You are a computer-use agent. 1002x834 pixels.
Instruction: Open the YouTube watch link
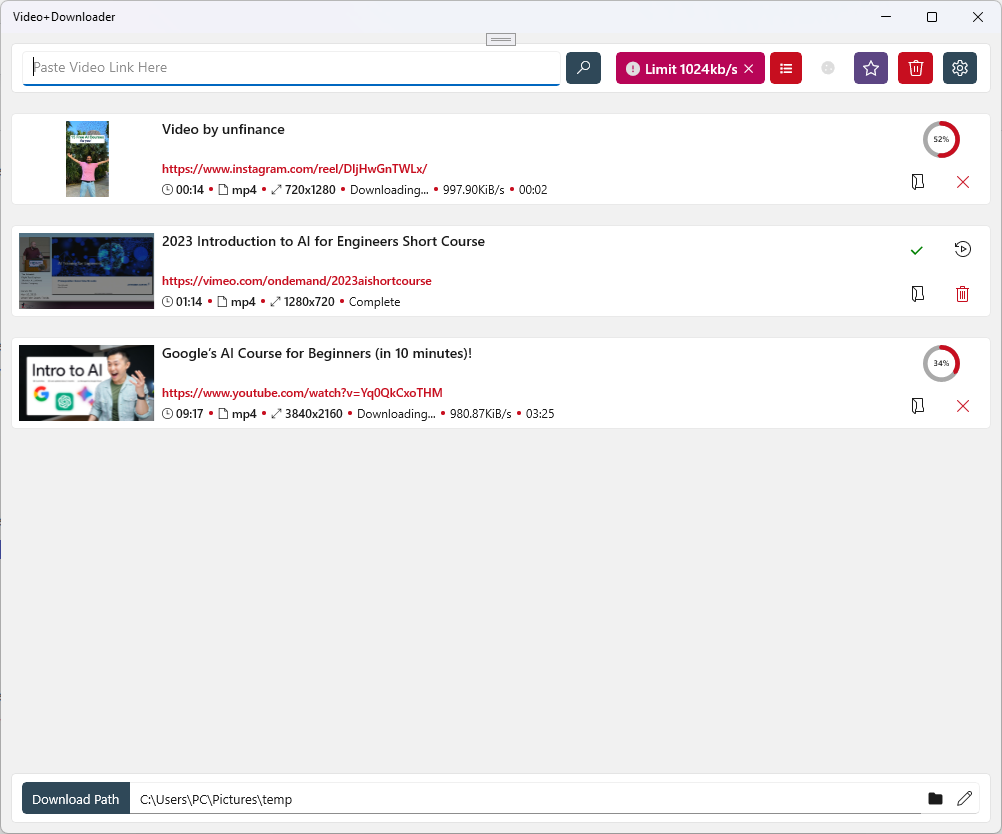(x=304, y=392)
